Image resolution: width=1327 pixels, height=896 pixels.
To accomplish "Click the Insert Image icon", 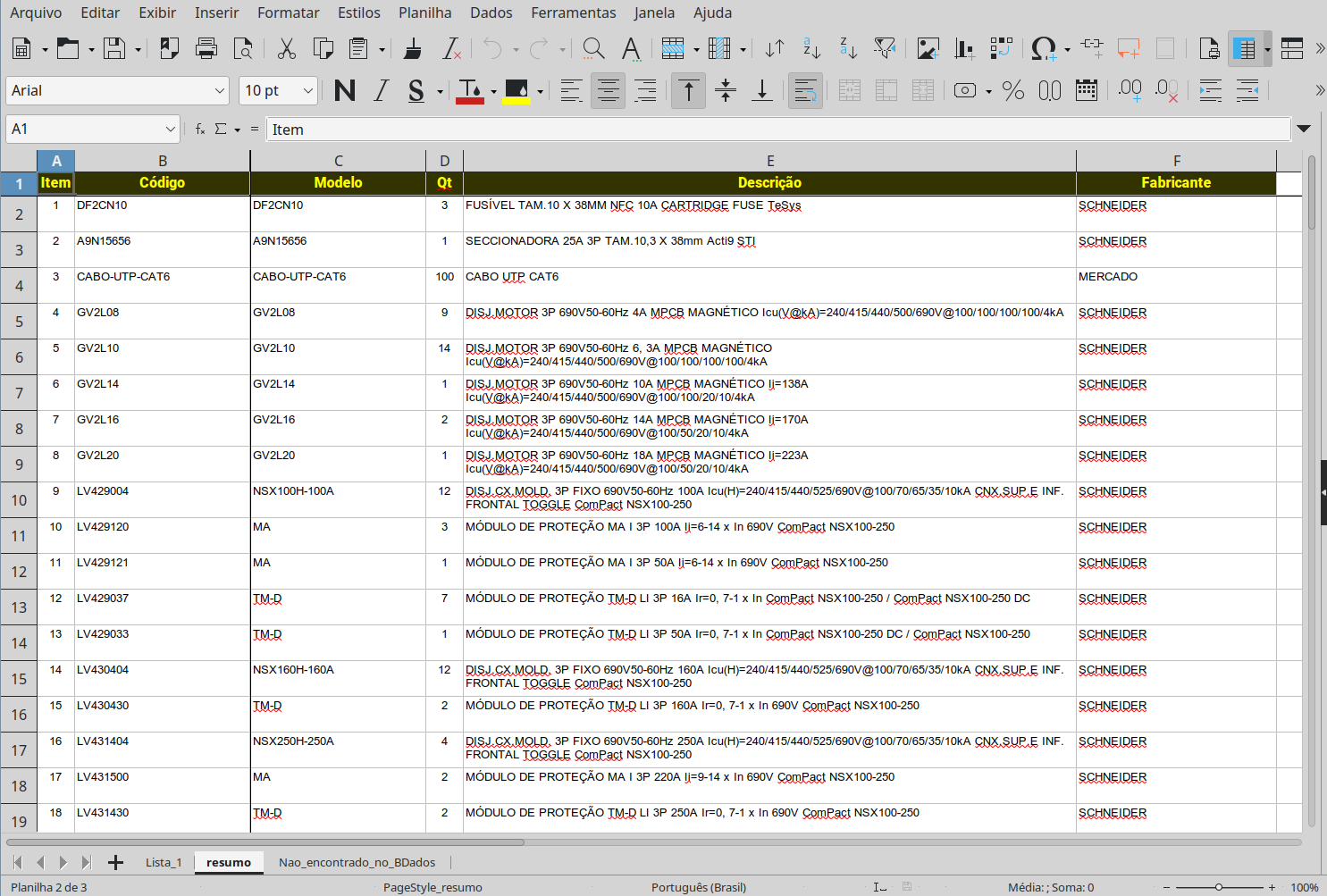I will [x=928, y=48].
